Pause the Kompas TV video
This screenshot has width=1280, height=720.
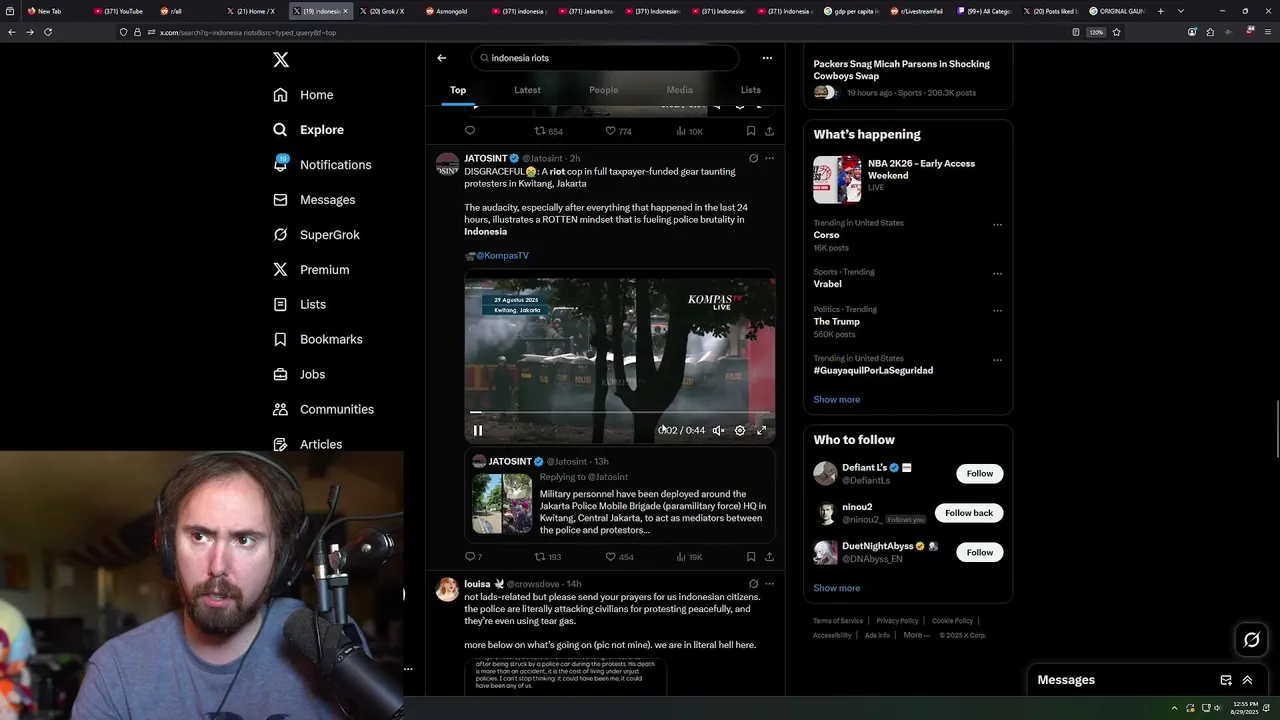coord(478,431)
